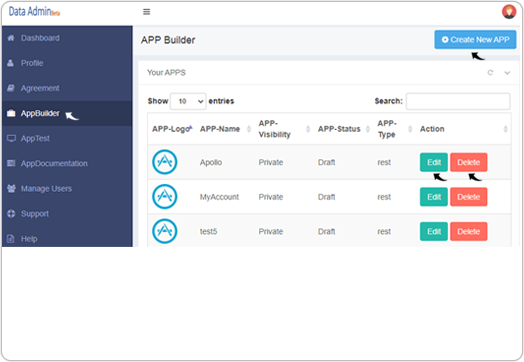Open the Show entries dropdown

point(188,101)
